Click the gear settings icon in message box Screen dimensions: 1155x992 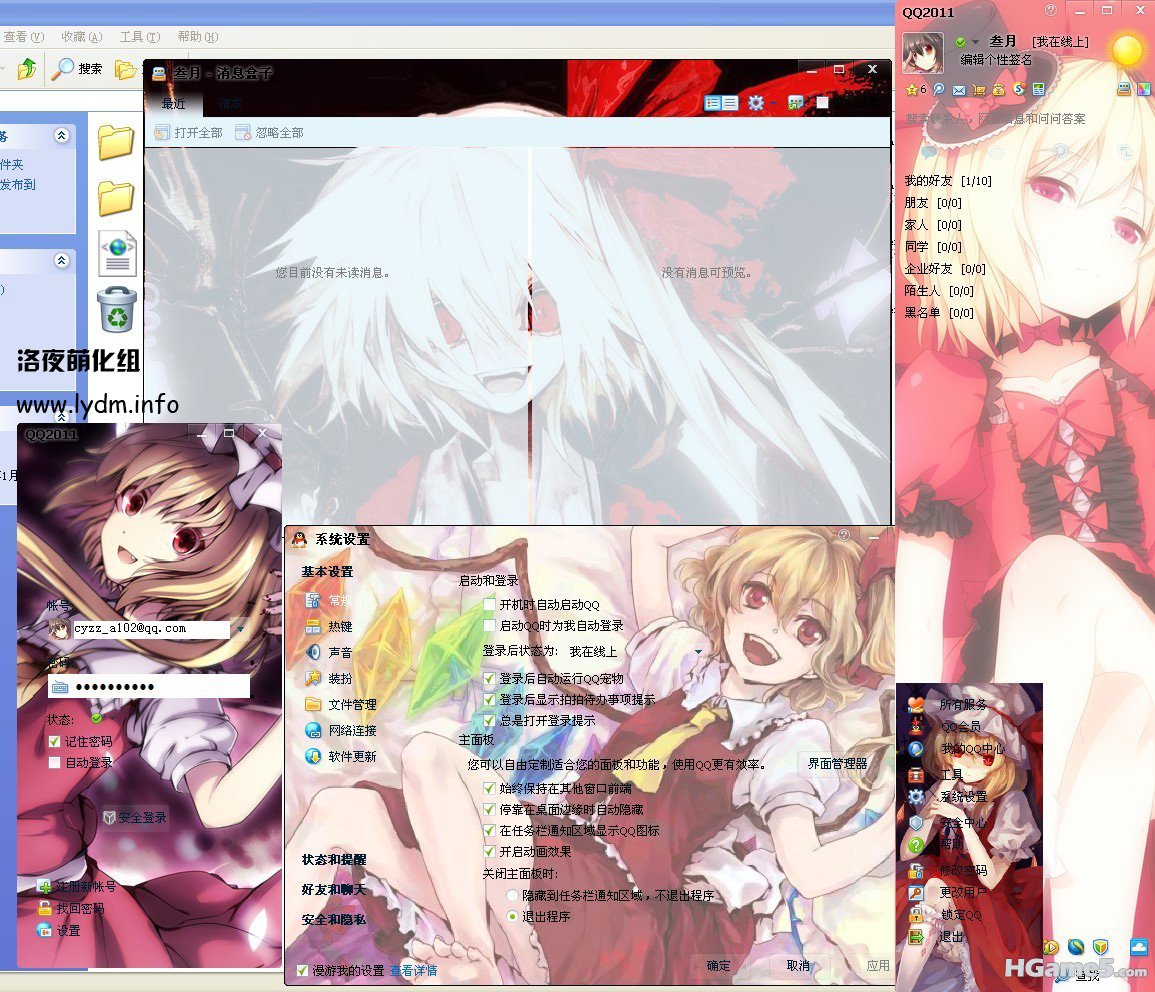pos(756,103)
